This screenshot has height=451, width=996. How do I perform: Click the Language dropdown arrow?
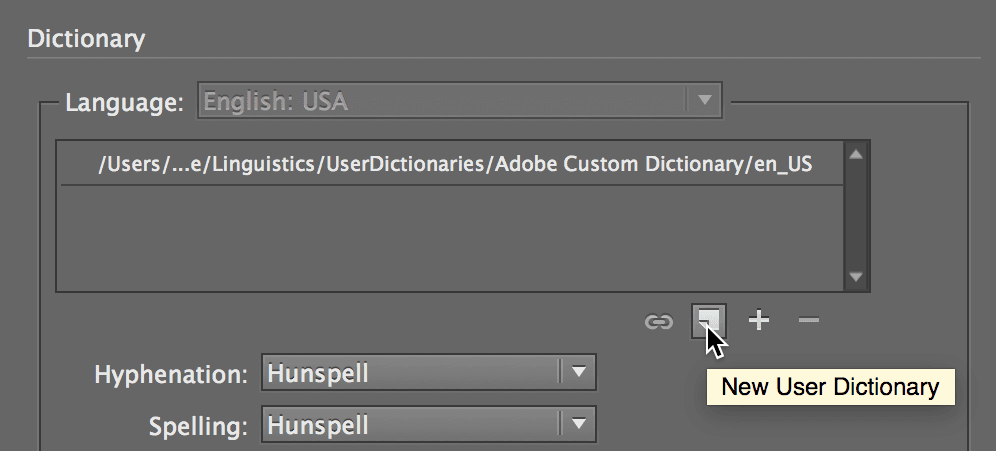(x=704, y=100)
